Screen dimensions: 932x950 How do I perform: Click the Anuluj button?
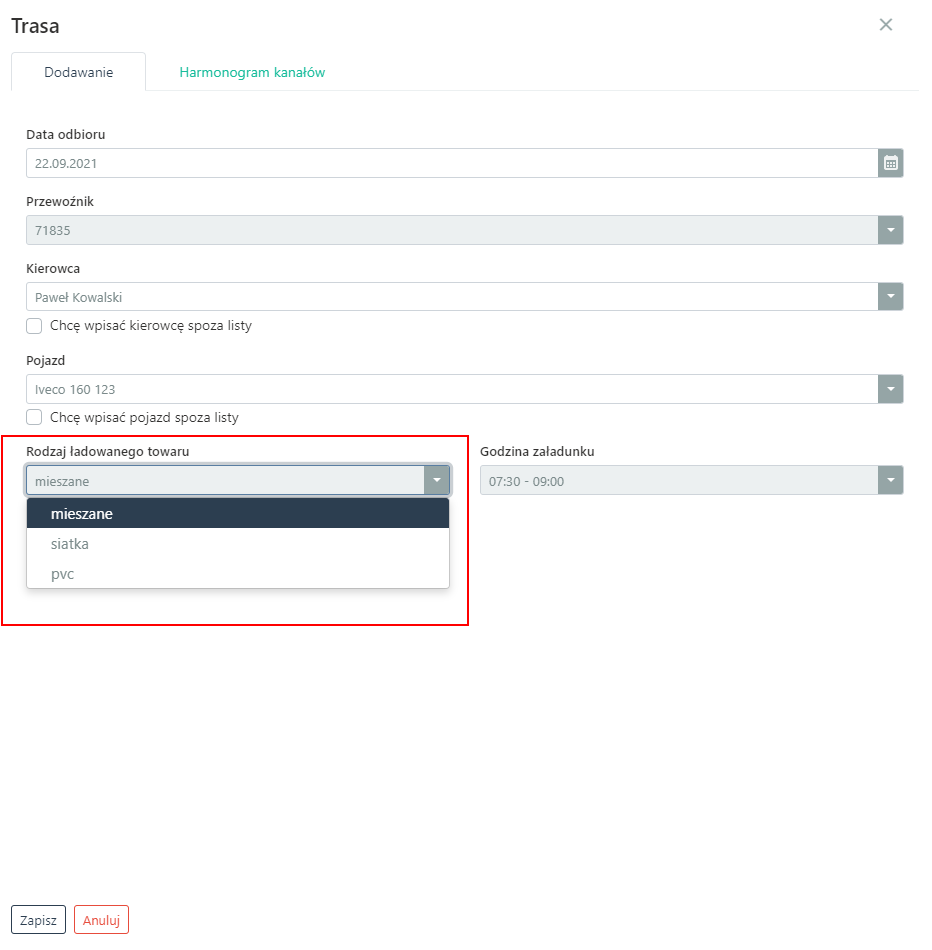tap(101, 920)
